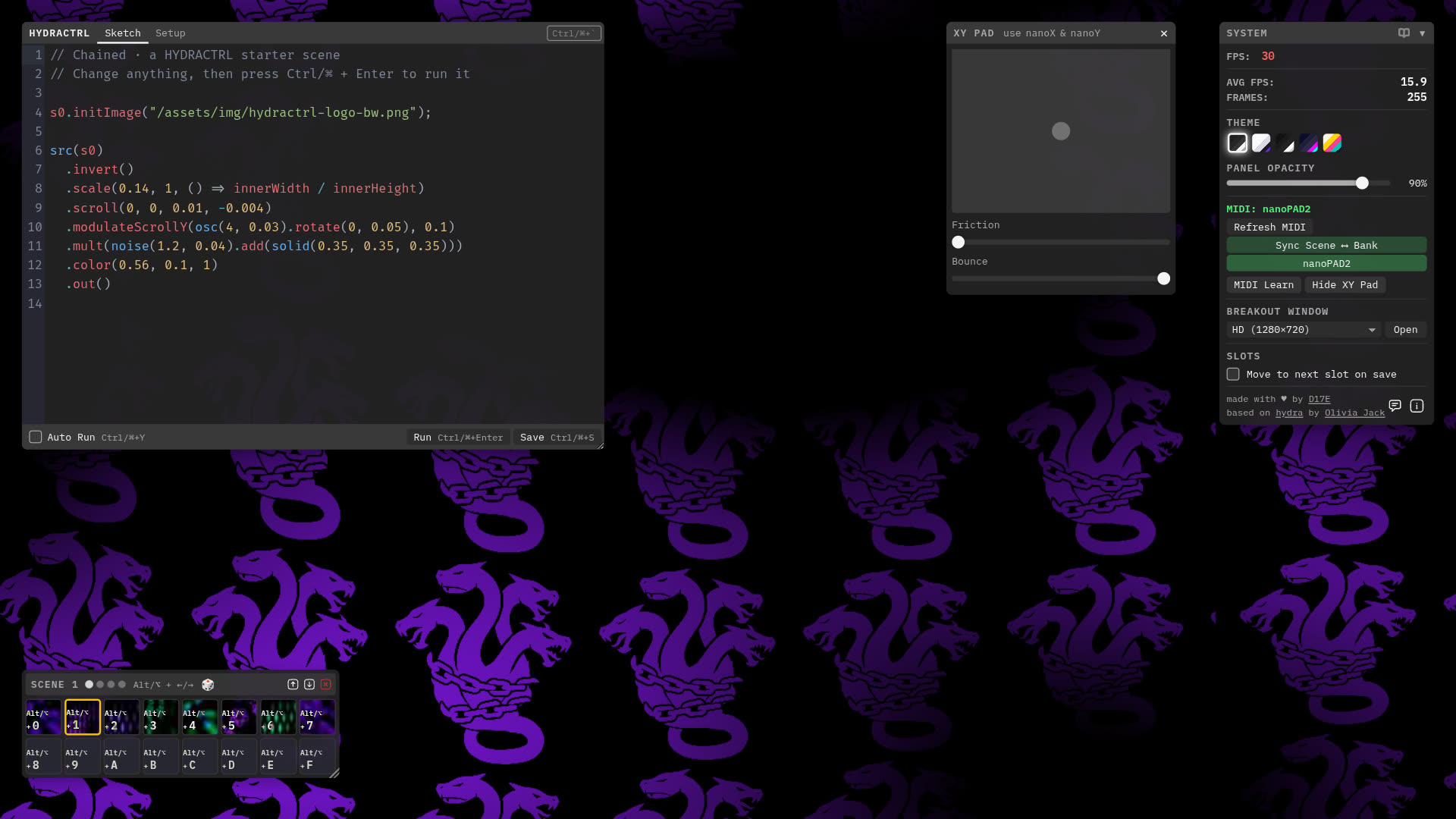Image resolution: width=1456 pixels, height=819 pixels.
Task: Select the navy magenta theme swatch
Action: pyautogui.click(x=1309, y=143)
